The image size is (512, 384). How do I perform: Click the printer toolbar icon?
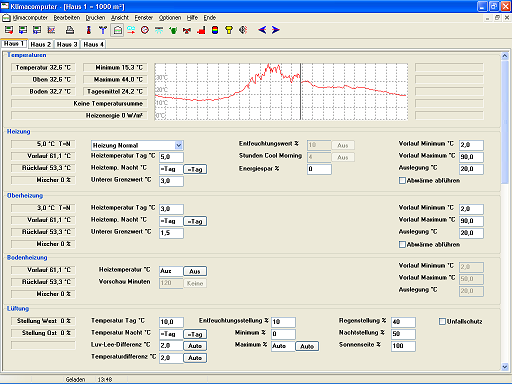coord(70,30)
